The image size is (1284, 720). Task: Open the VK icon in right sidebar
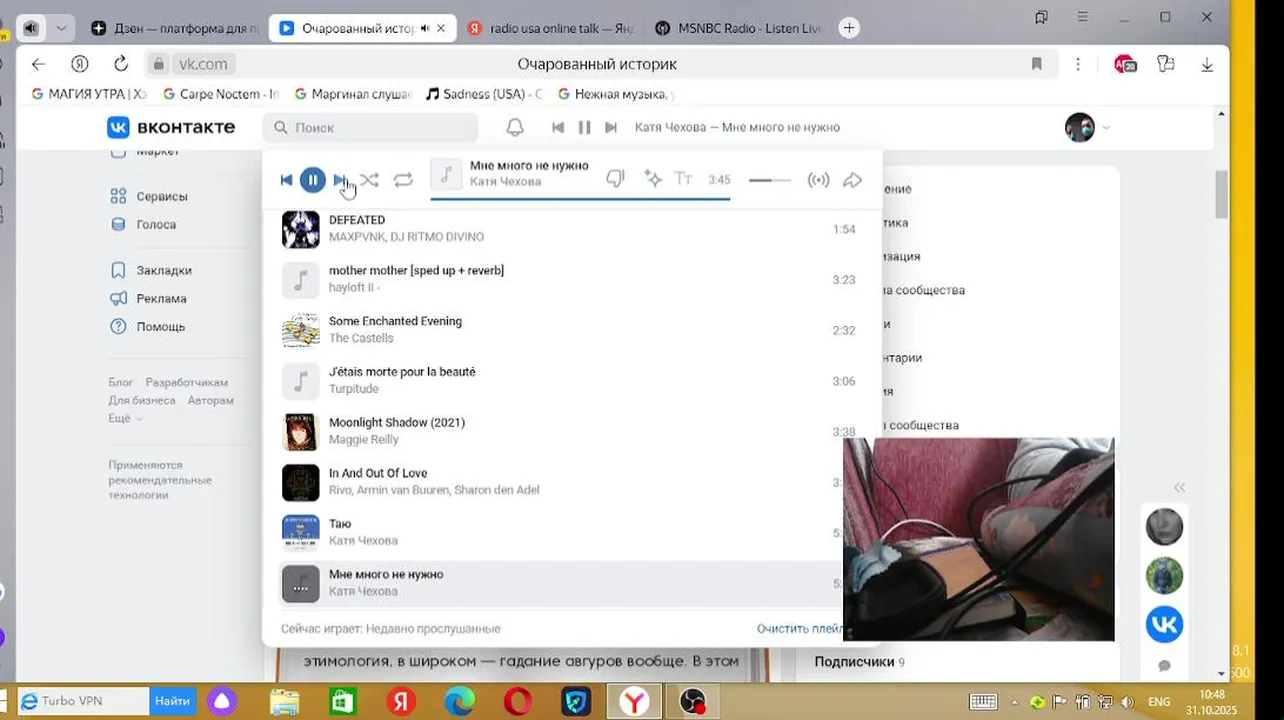pyautogui.click(x=1164, y=624)
